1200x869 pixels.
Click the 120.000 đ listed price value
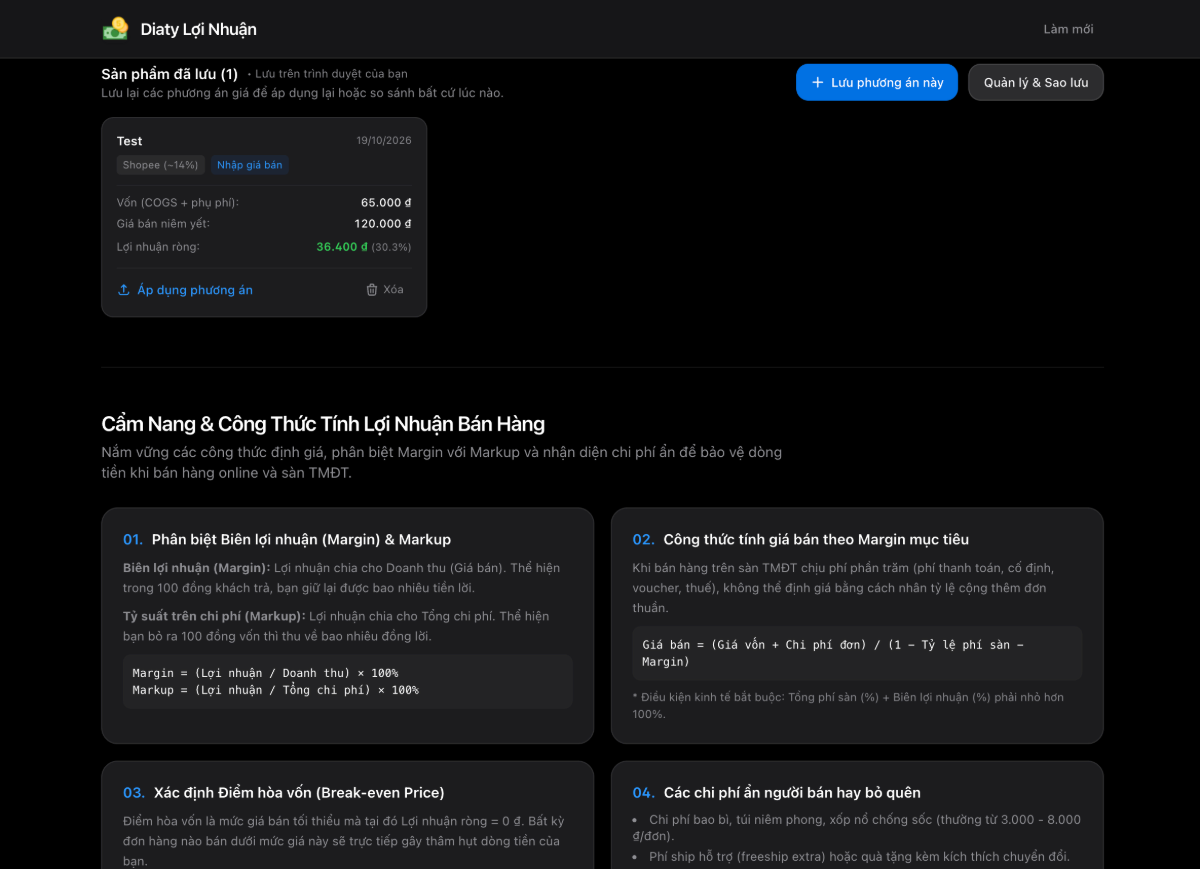pyautogui.click(x=383, y=224)
